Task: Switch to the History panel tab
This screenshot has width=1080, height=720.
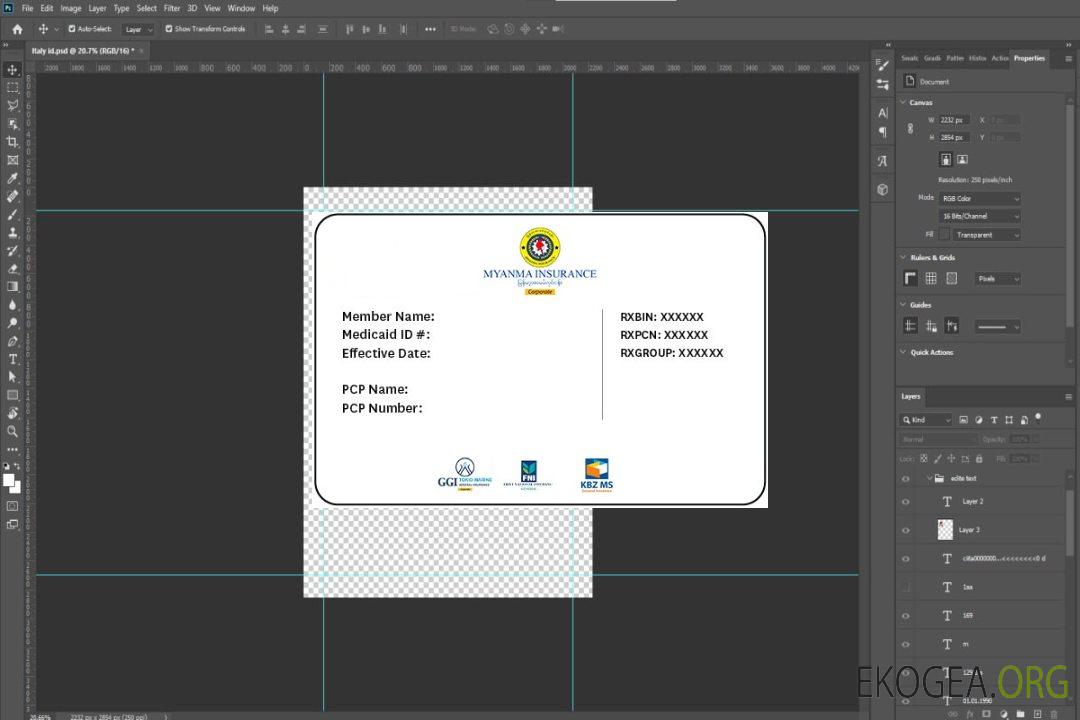Action: (x=977, y=59)
